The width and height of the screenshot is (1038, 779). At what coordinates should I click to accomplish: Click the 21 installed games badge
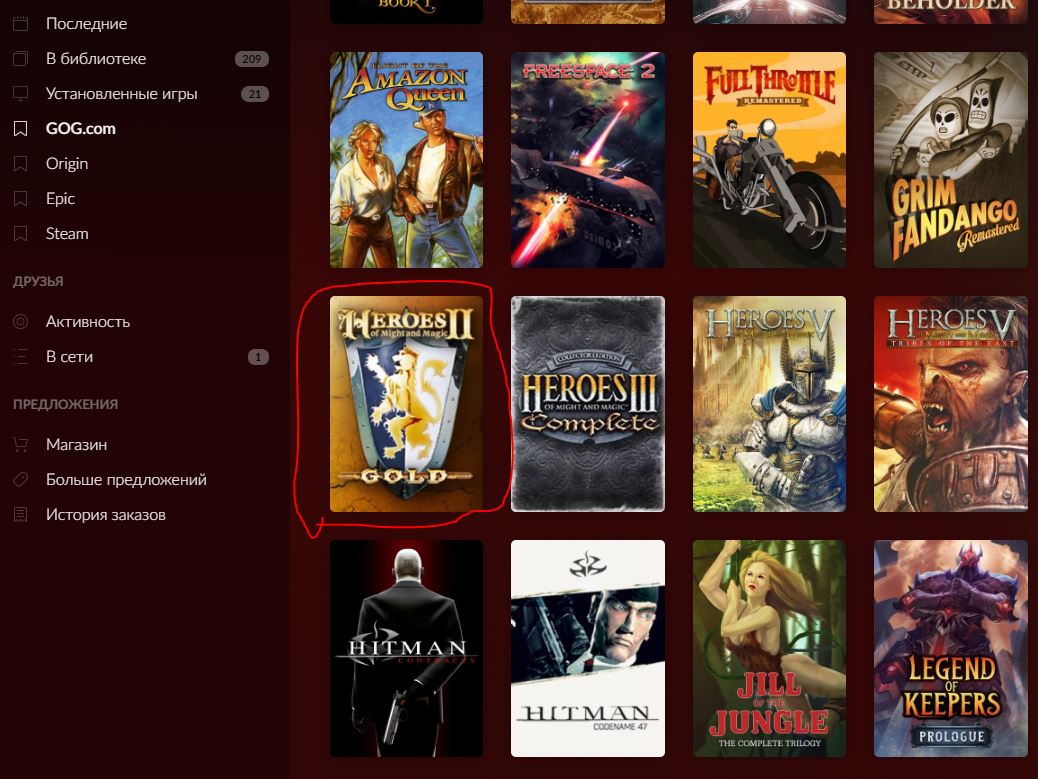coord(255,94)
